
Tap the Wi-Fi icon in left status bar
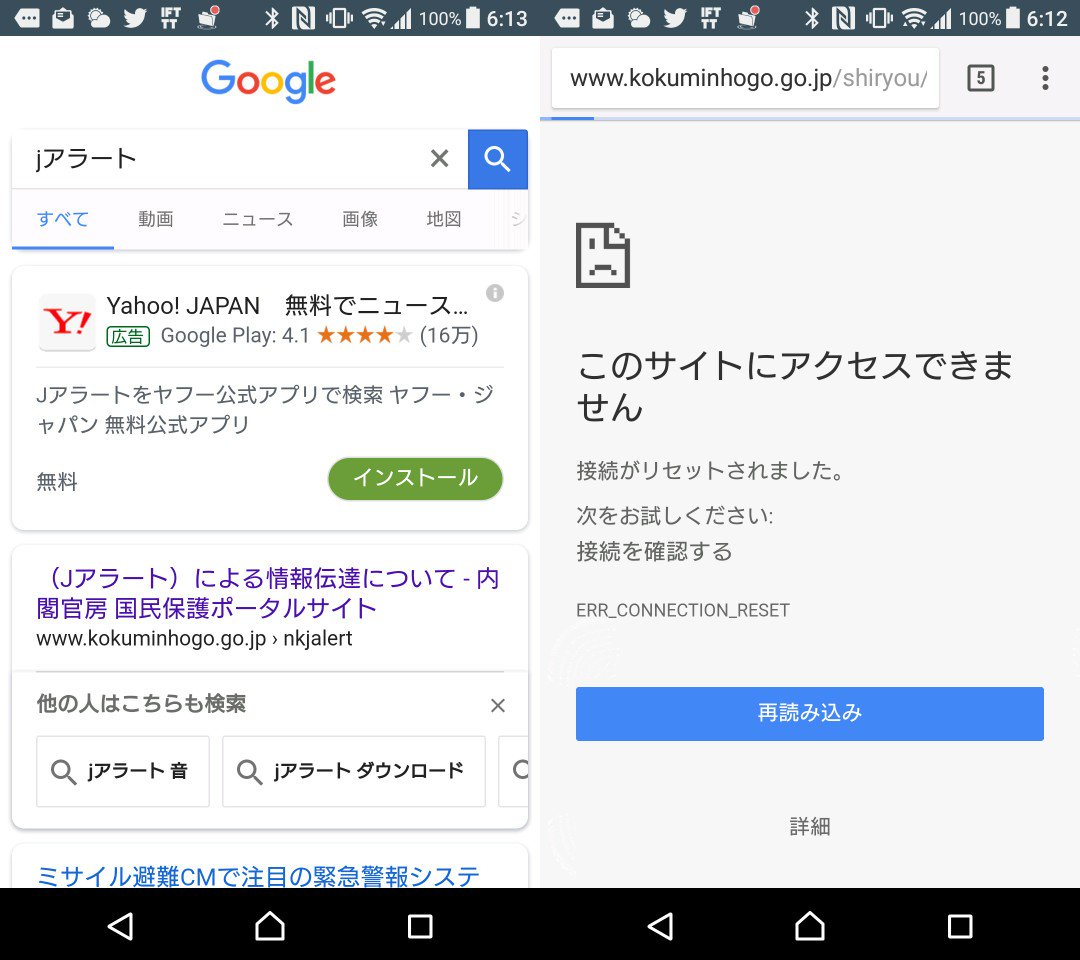(x=373, y=18)
